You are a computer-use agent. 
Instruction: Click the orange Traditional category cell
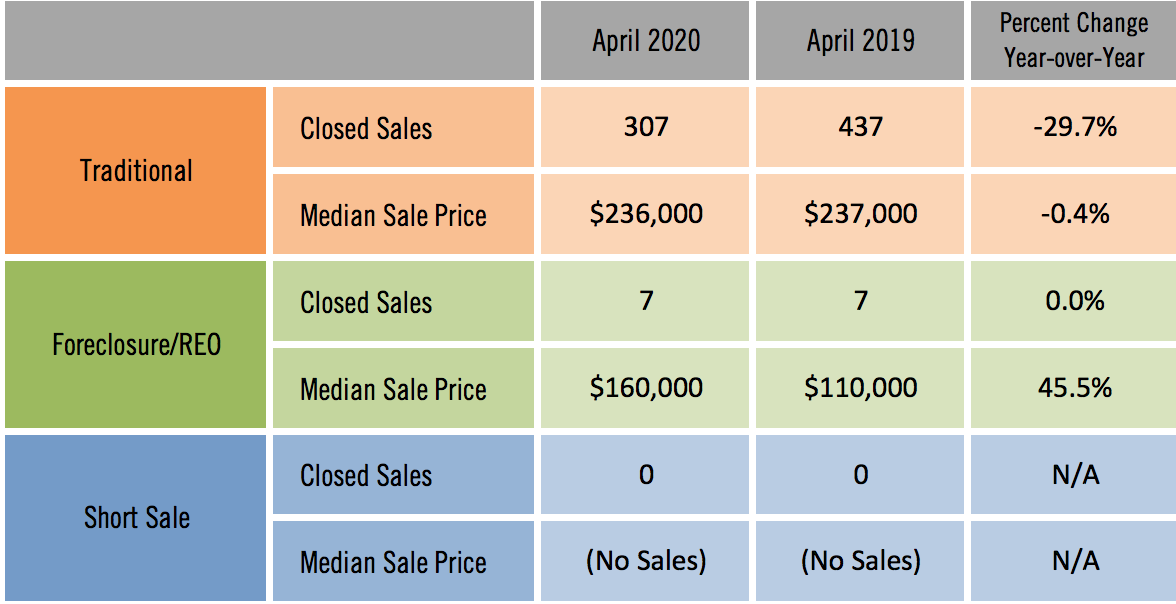coord(136,171)
